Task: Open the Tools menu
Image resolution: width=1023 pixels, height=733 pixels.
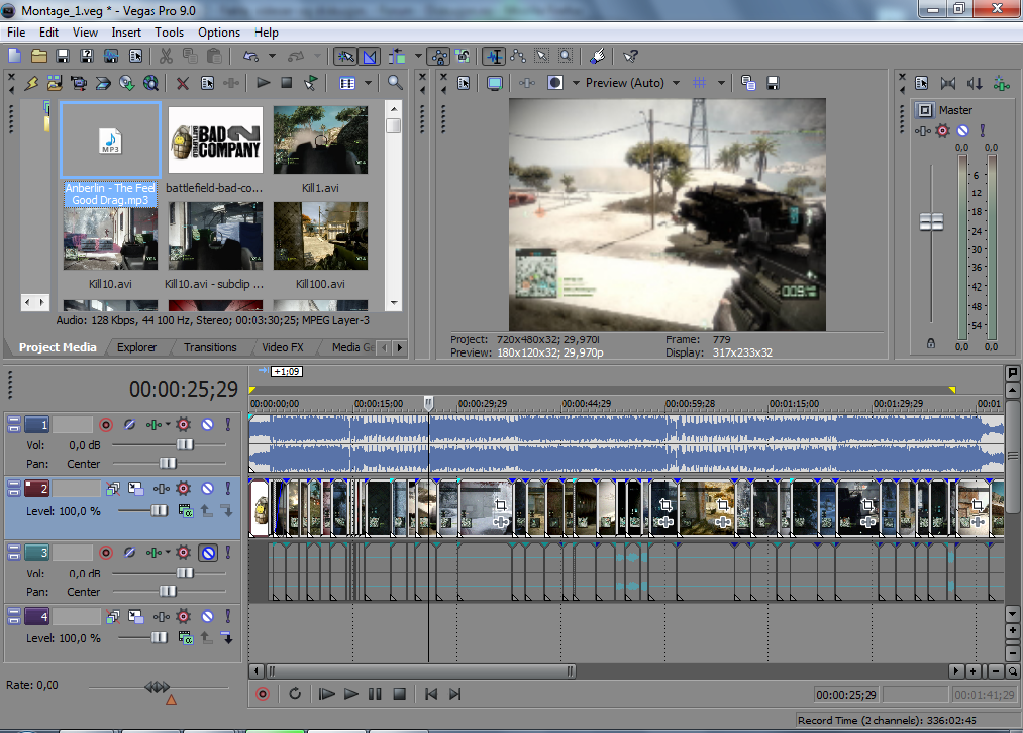Action: pyautogui.click(x=169, y=32)
